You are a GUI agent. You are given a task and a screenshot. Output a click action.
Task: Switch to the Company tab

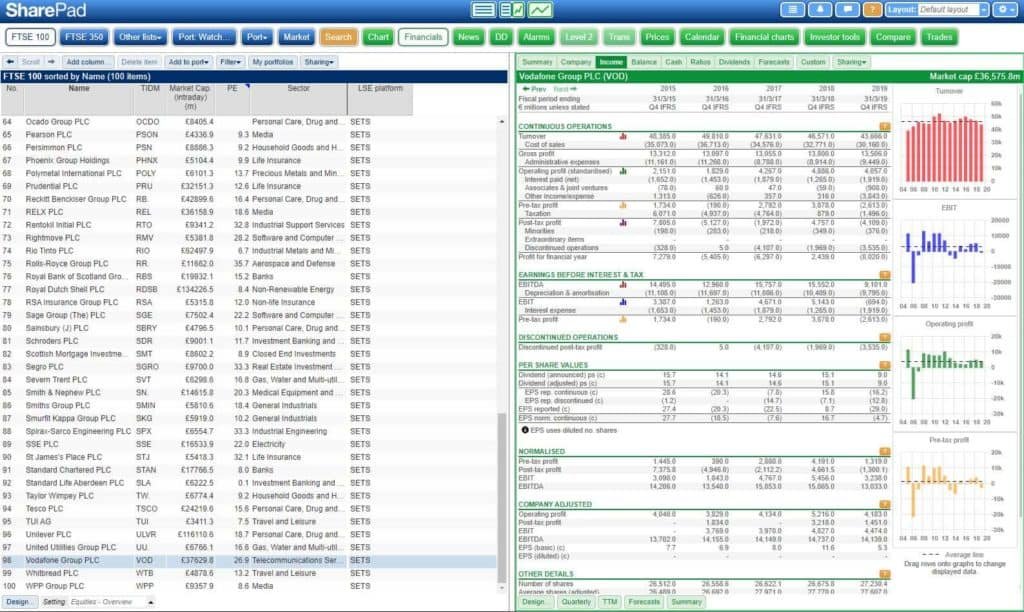pyautogui.click(x=575, y=62)
